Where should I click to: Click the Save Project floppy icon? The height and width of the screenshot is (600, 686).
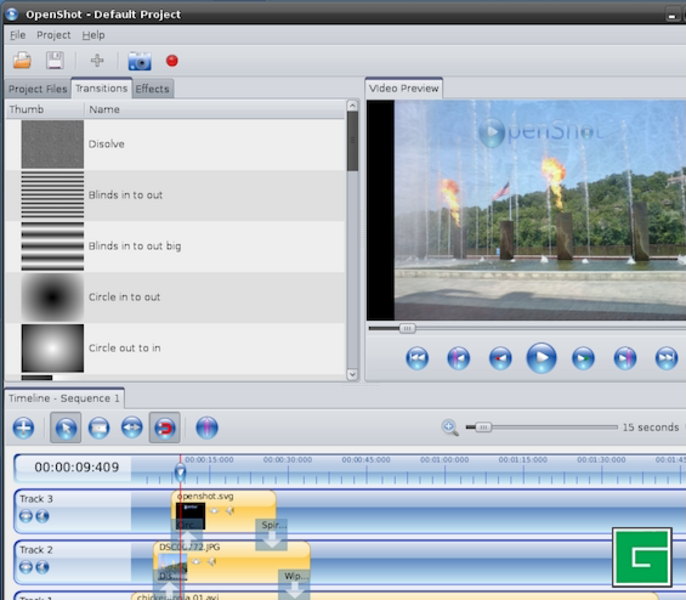pos(55,61)
